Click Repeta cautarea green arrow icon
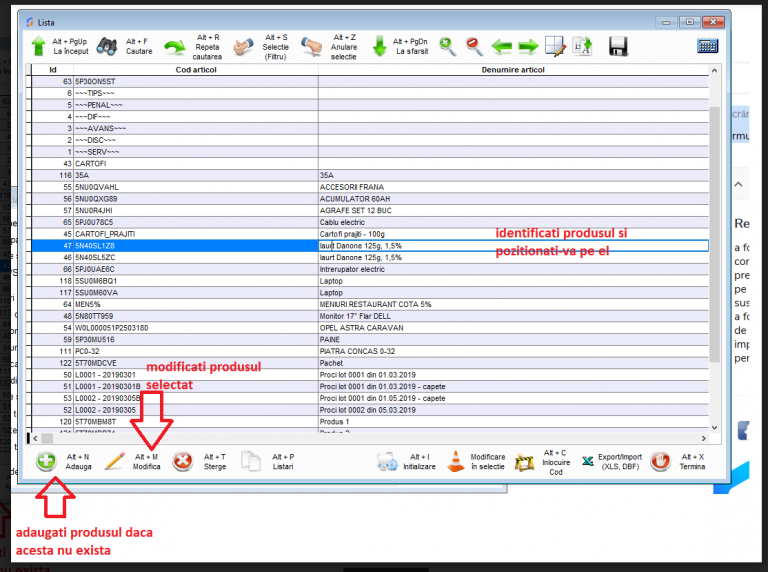The width and height of the screenshot is (768, 572). pyautogui.click(x=175, y=46)
